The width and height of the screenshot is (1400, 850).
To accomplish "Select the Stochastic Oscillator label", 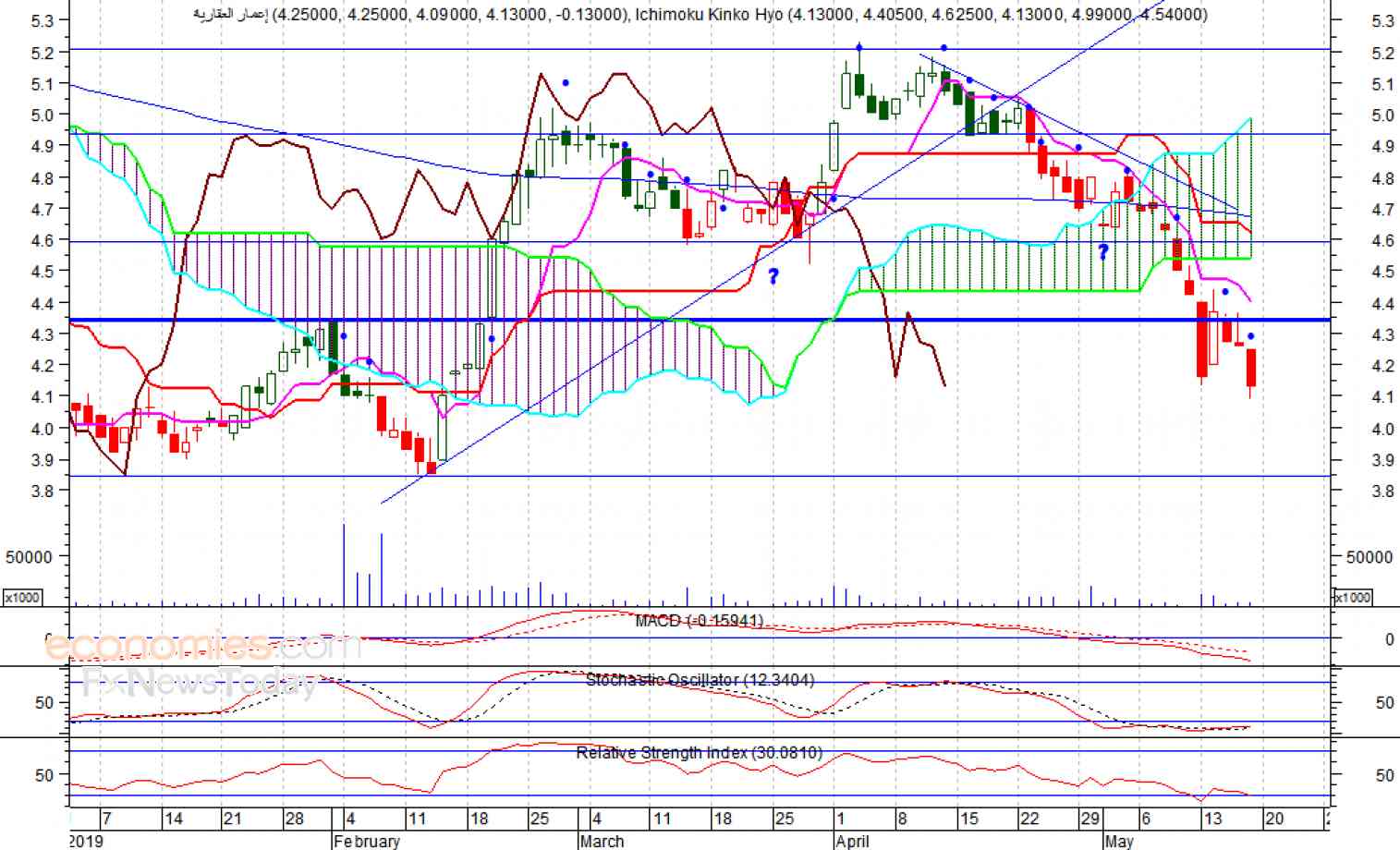I will pyautogui.click(x=700, y=680).
